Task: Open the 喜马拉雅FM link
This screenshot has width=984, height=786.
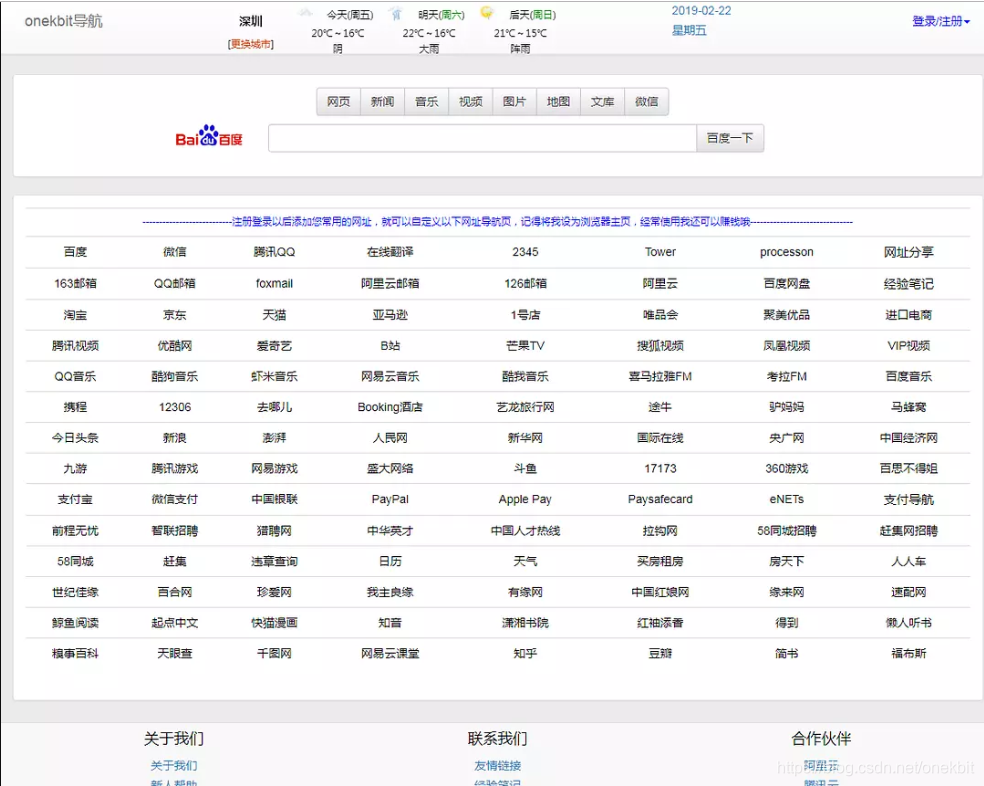Action: pyautogui.click(x=660, y=376)
